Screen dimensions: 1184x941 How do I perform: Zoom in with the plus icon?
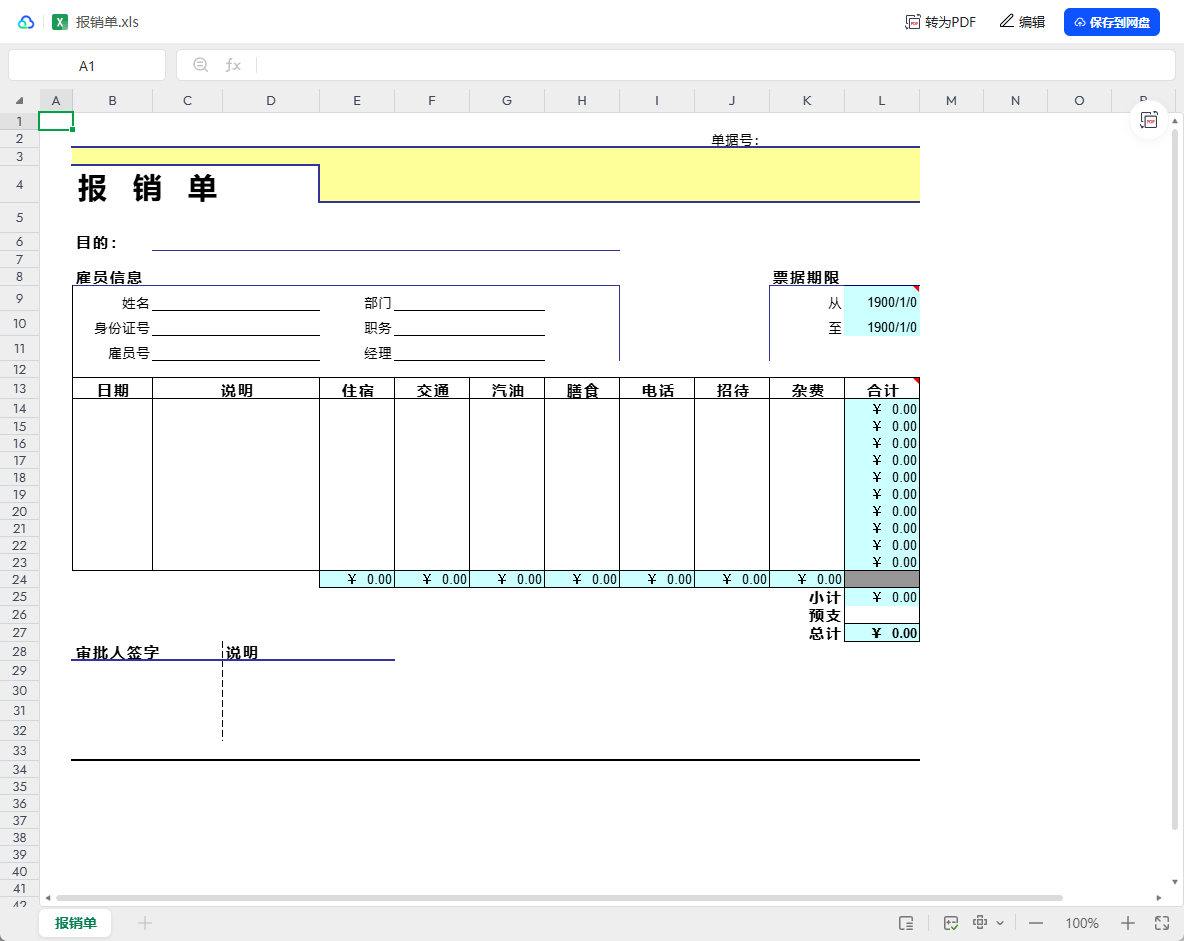pos(1128,923)
